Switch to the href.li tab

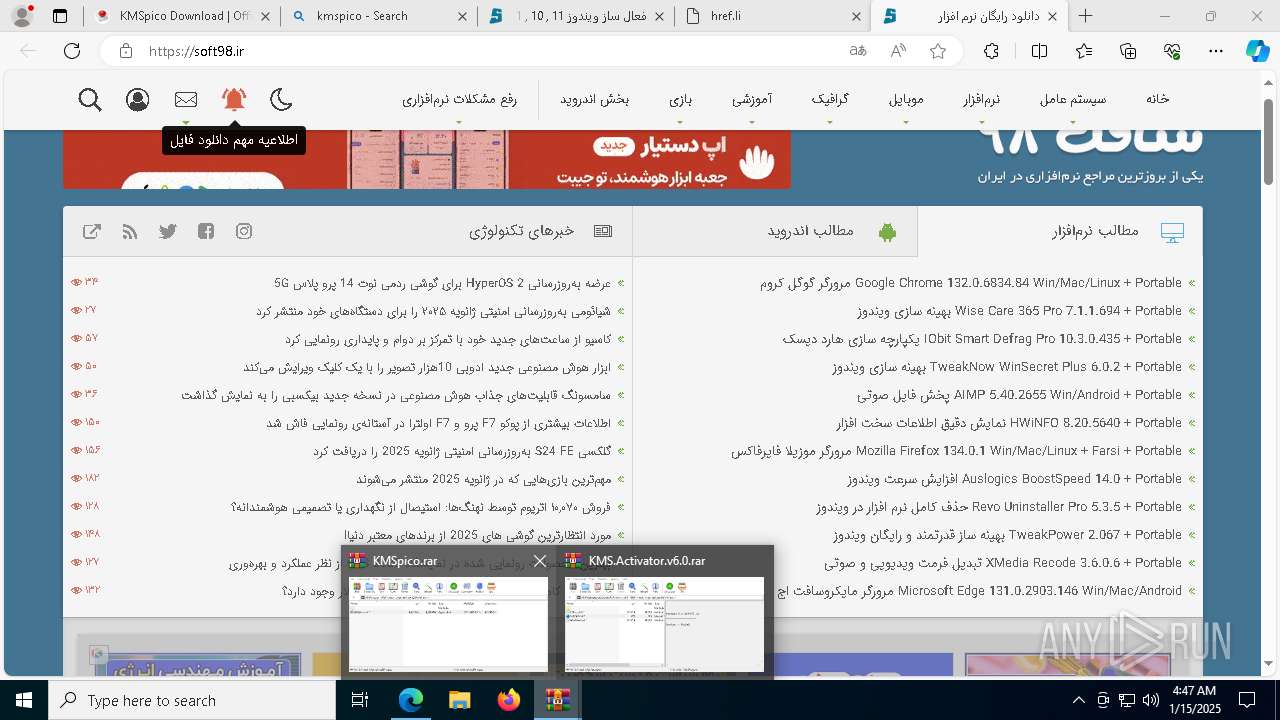(x=772, y=16)
